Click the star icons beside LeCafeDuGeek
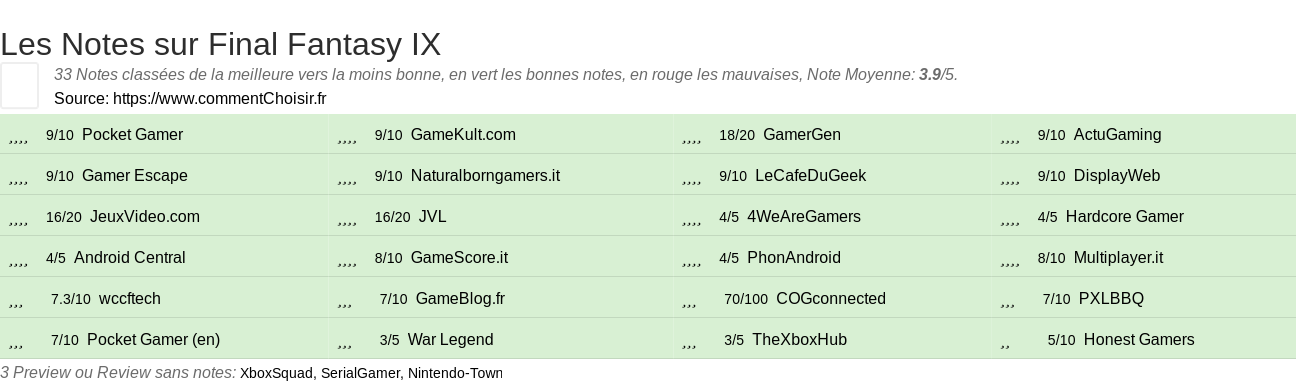This screenshot has width=1296, height=384. point(692,177)
